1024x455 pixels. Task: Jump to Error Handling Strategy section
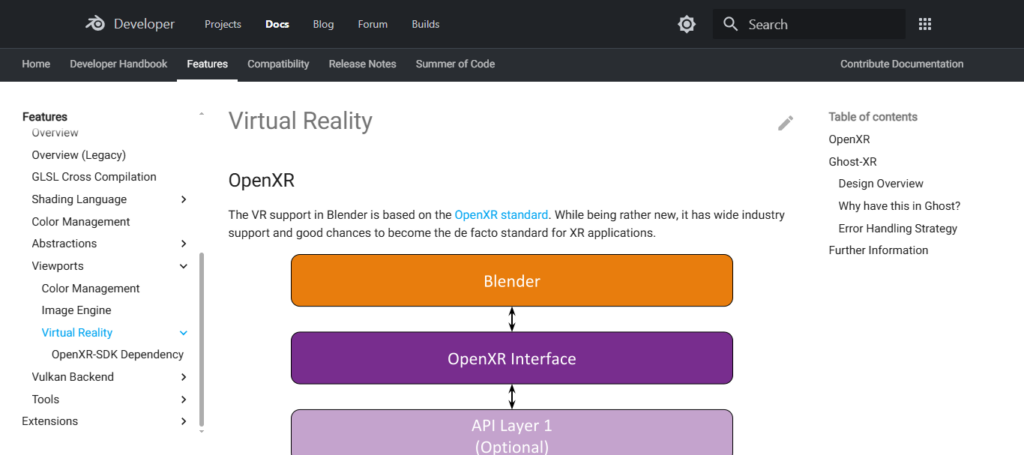(x=898, y=228)
